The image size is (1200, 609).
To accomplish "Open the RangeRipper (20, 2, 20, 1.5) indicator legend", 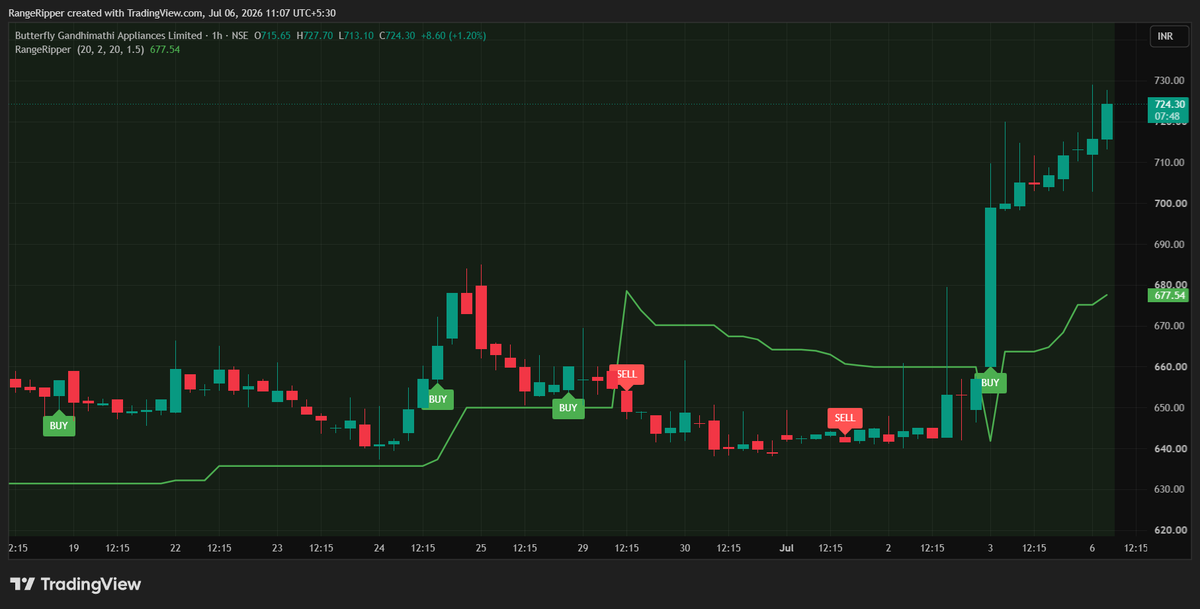I will tap(78, 47).
